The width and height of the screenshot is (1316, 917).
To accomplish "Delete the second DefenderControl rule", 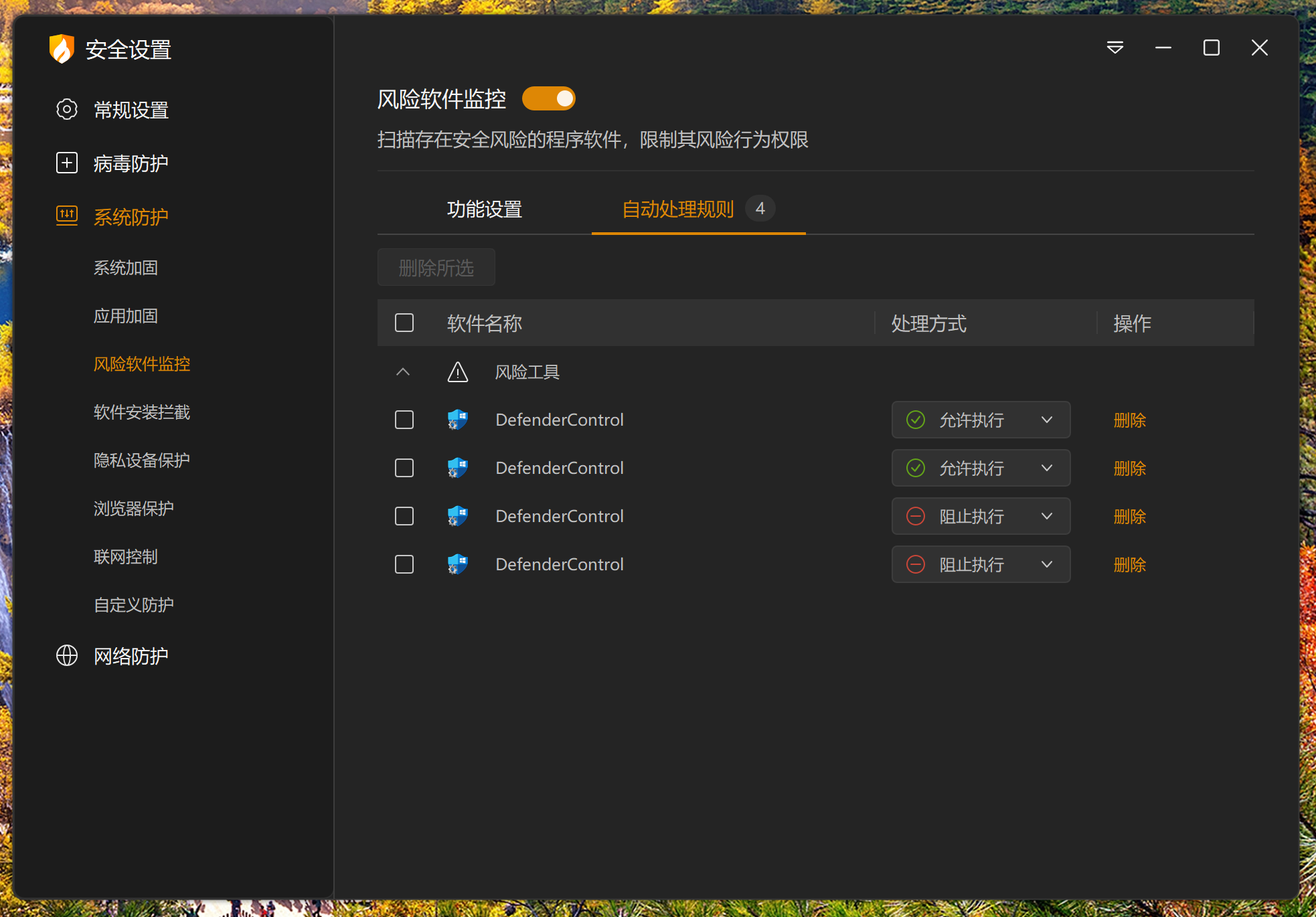I will (x=1130, y=469).
